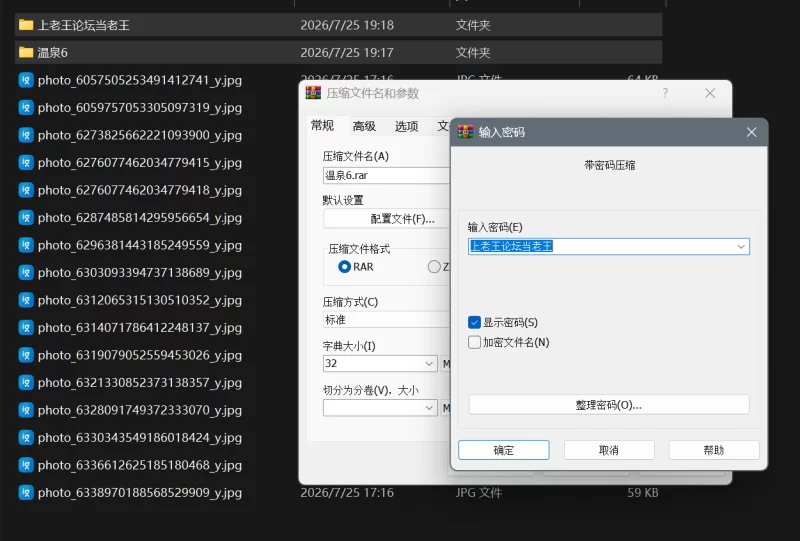Select file name photo_6338970188568529909_y.jpg

point(140,493)
